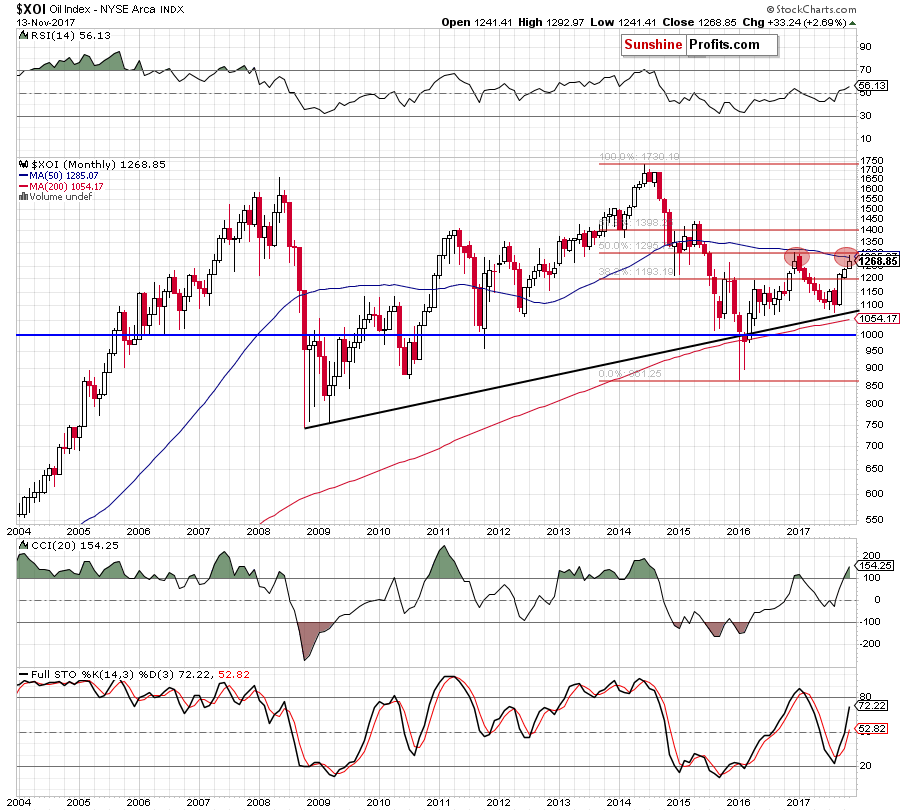Image resolution: width=900 pixels, height=811 pixels.
Task: Click the 1750 price axis label
Action: tap(871, 161)
